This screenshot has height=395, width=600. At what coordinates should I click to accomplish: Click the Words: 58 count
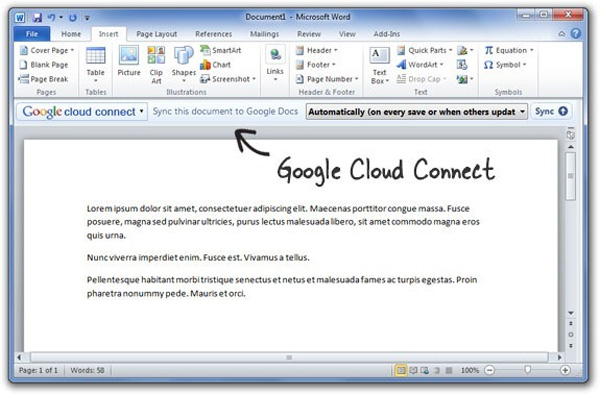[87, 370]
